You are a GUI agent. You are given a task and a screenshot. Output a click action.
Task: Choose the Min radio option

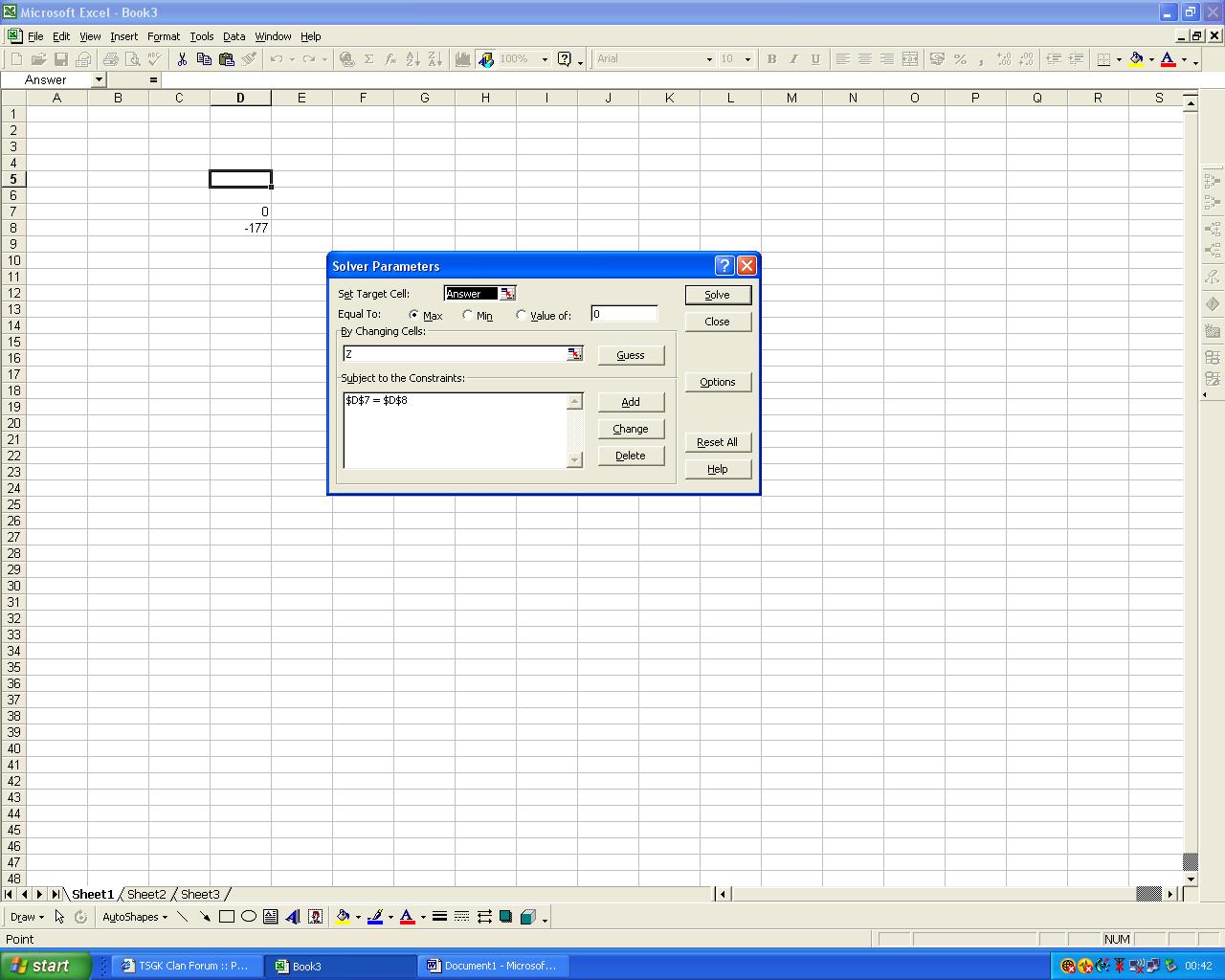[x=467, y=315]
